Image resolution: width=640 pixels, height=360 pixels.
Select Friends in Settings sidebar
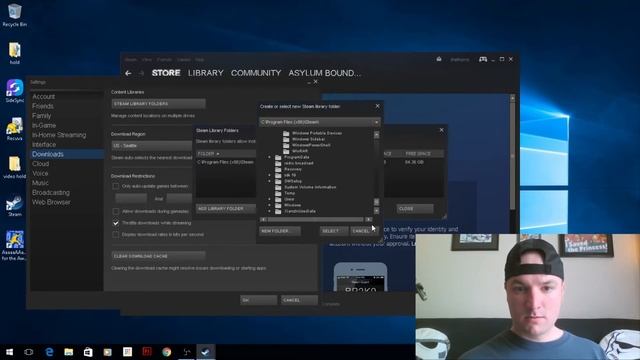(x=43, y=106)
